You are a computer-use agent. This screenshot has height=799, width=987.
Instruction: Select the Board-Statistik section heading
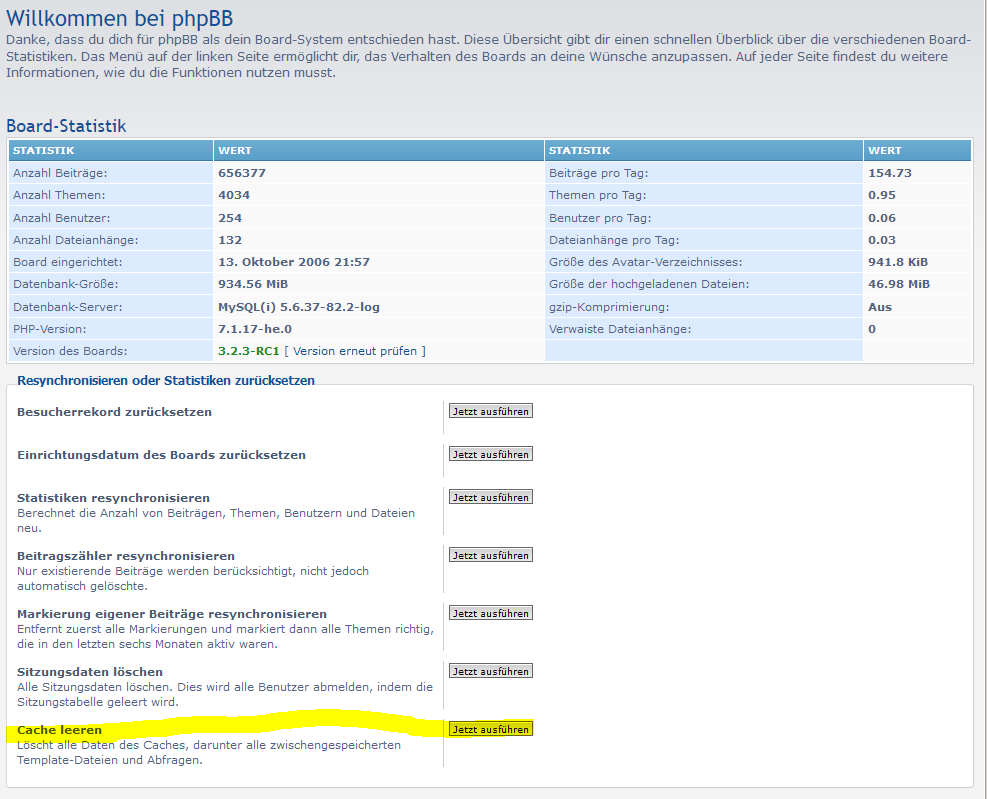(x=66, y=126)
